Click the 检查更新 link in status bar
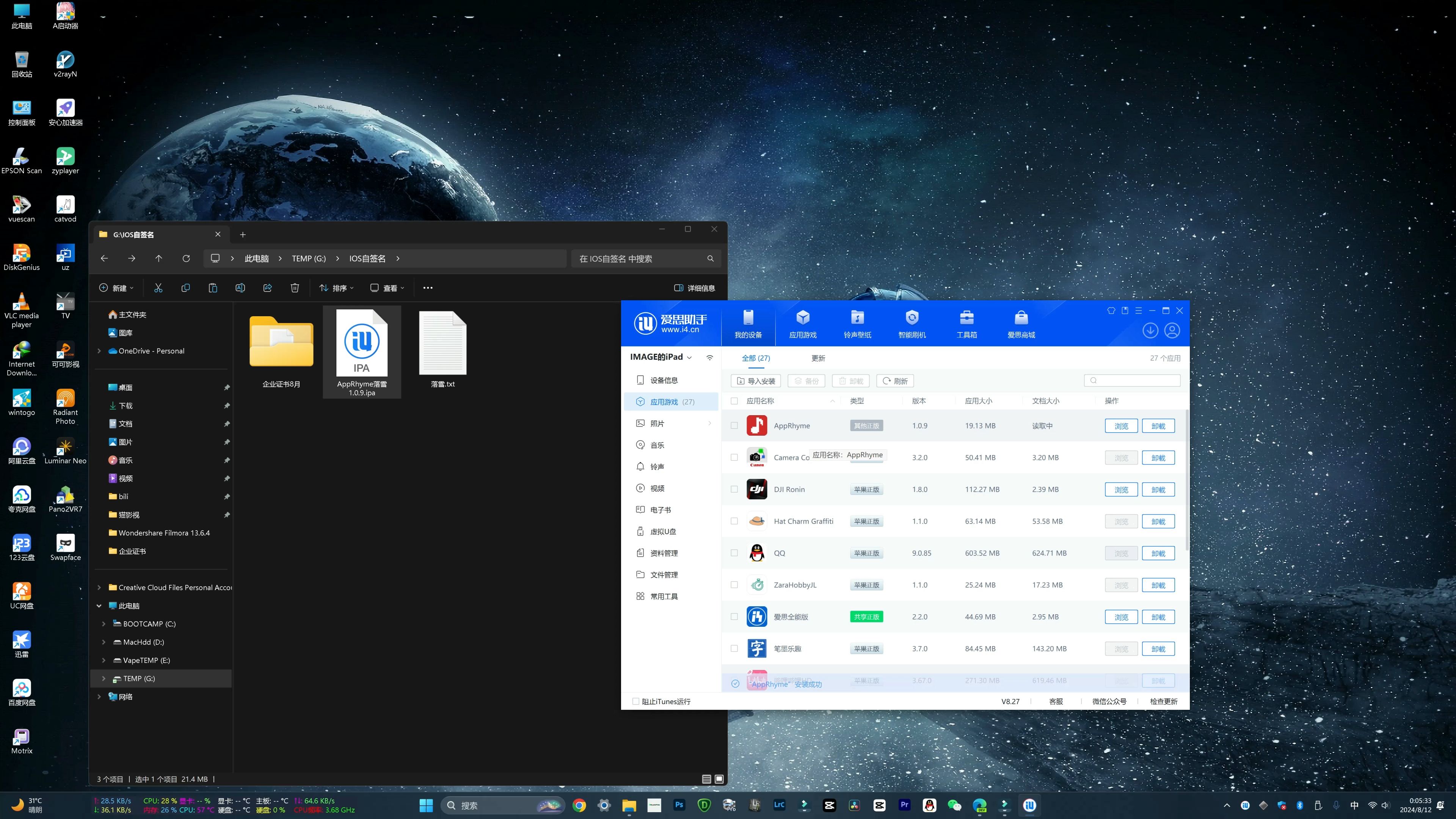 (1164, 701)
